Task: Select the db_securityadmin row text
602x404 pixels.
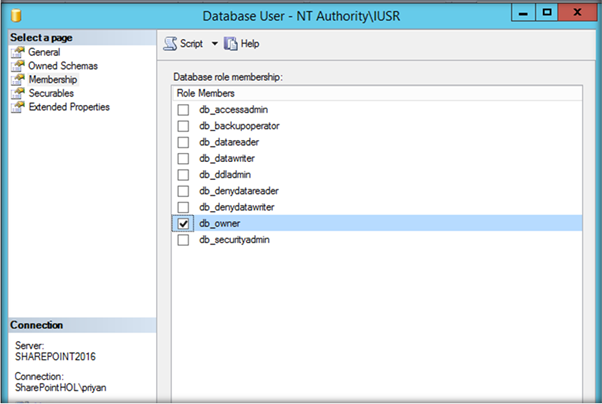Action: click(234, 240)
